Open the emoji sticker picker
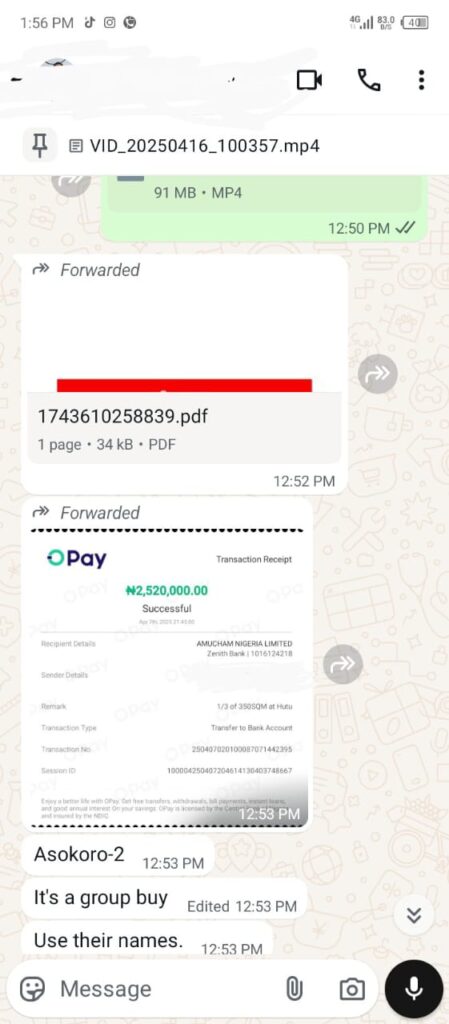Screen dimensions: 449x1024 pos(33,989)
